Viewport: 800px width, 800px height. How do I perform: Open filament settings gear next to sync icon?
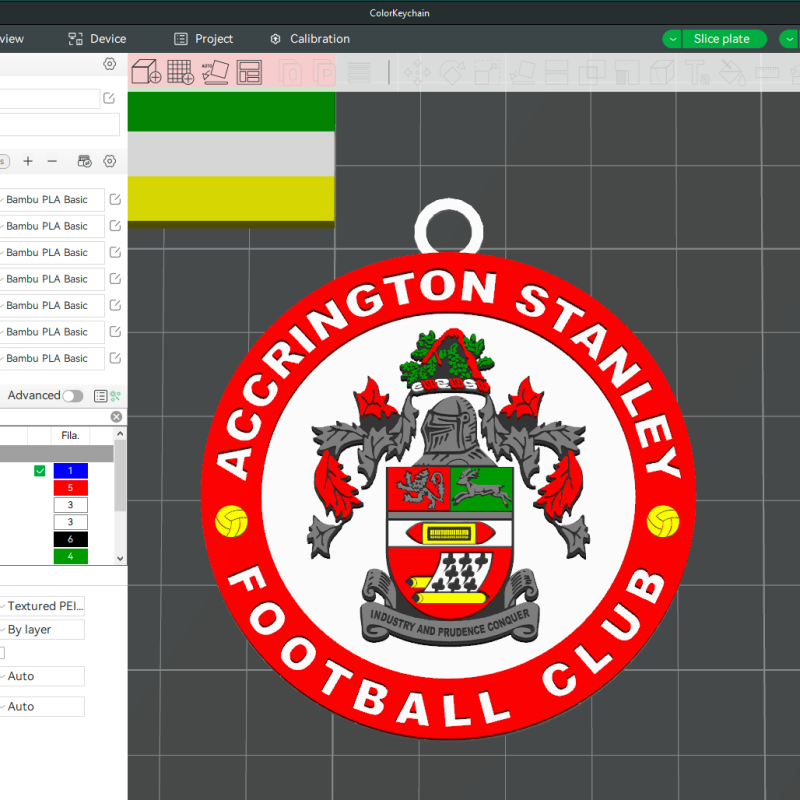tap(109, 161)
